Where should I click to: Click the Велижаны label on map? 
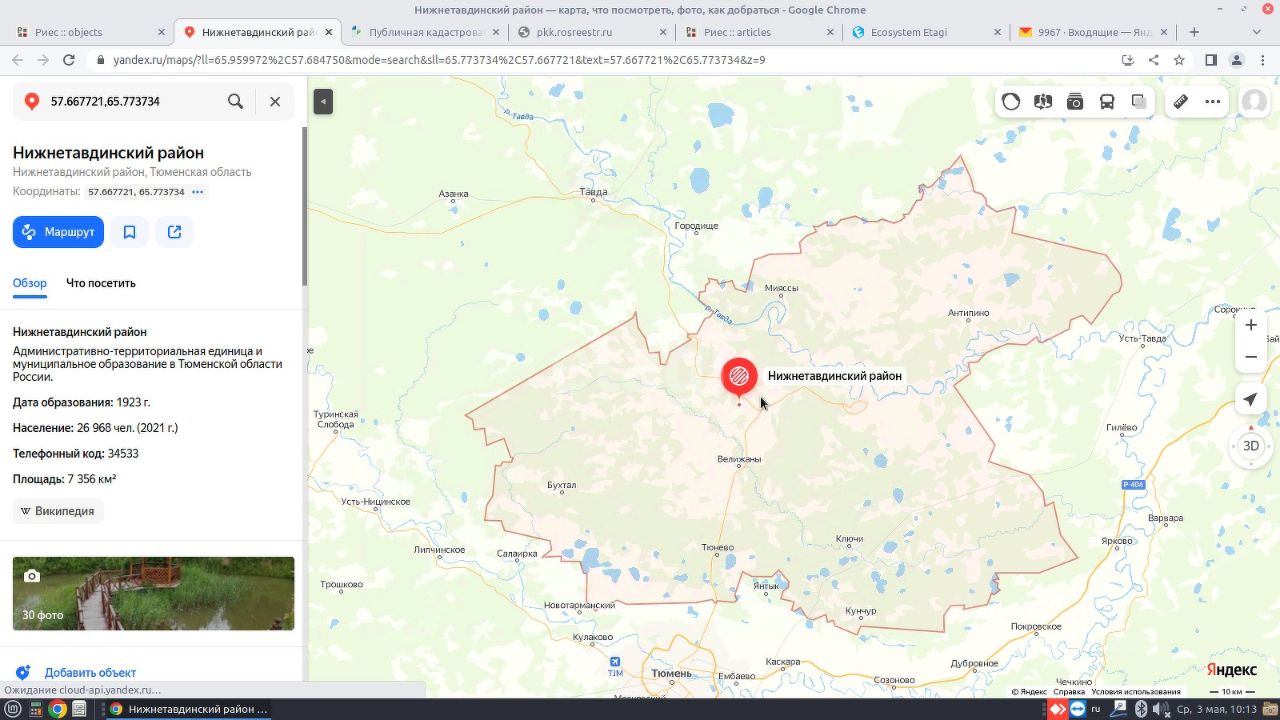coord(739,460)
